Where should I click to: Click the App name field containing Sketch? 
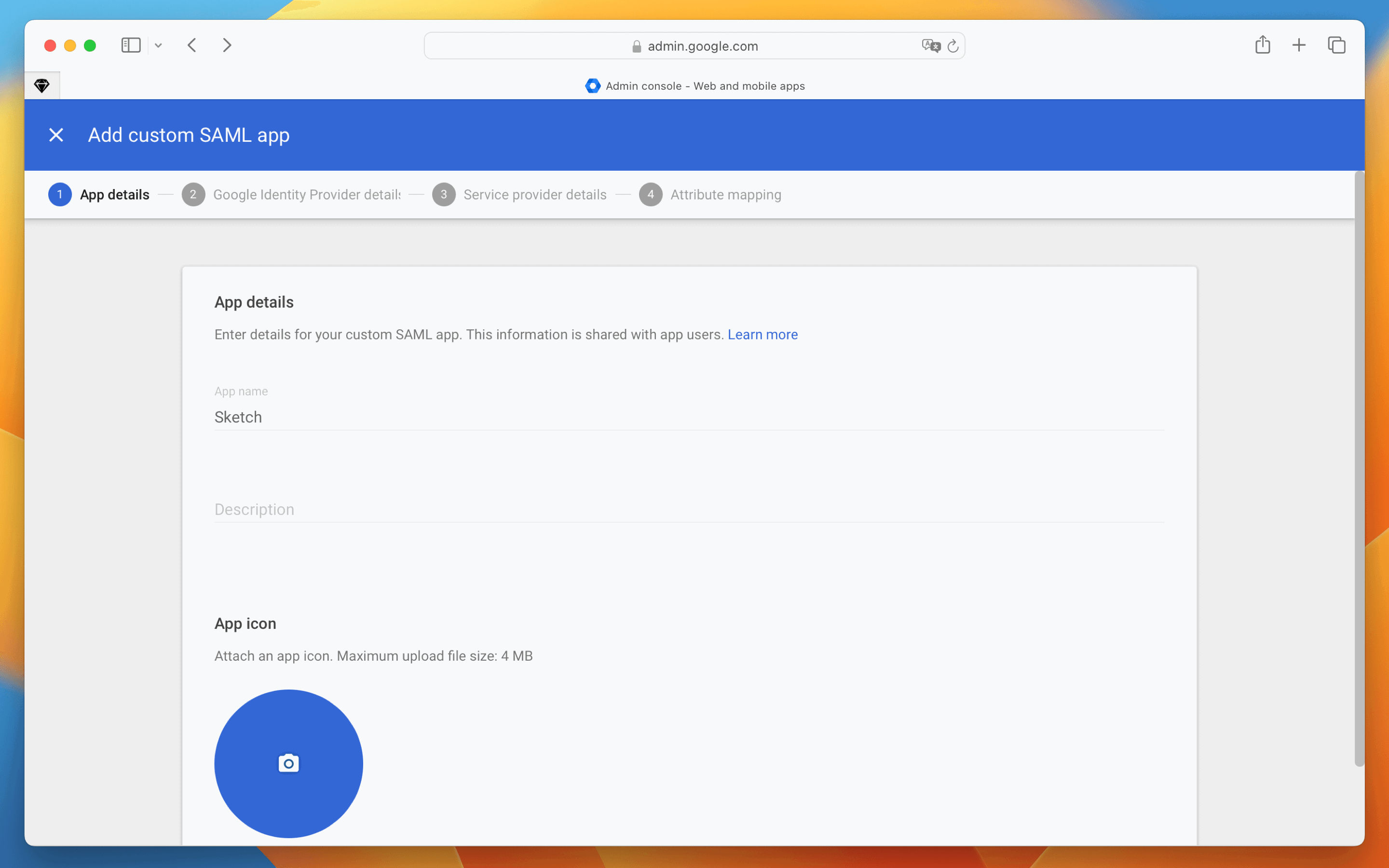pos(689,417)
